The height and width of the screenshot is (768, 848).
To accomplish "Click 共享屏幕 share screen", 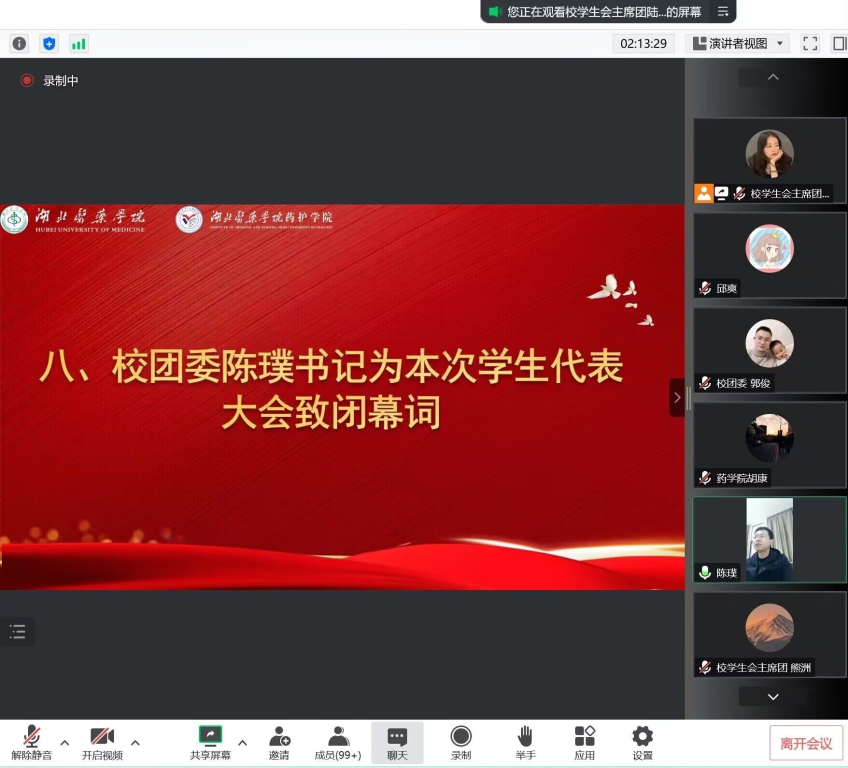I will pyautogui.click(x=210, y=742).
